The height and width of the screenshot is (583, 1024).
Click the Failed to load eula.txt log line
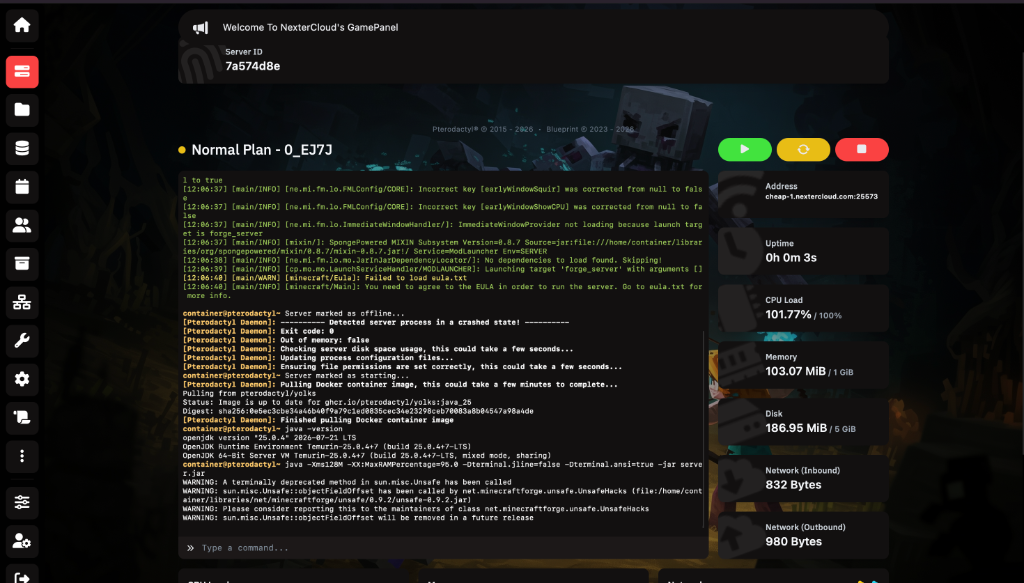point(325,277)
